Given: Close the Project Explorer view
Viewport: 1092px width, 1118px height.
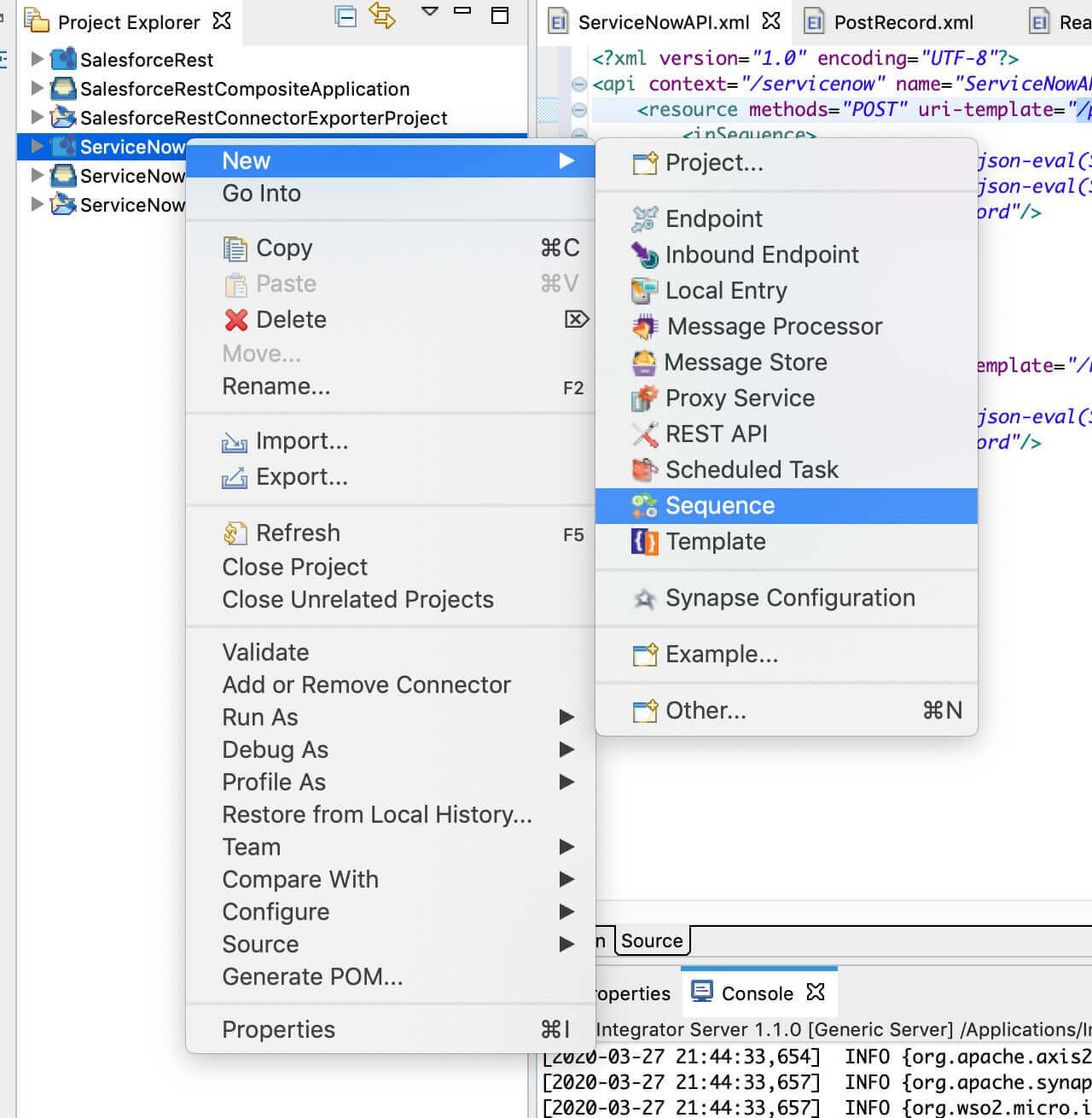Looking at the screenshot, I should 222,20.
